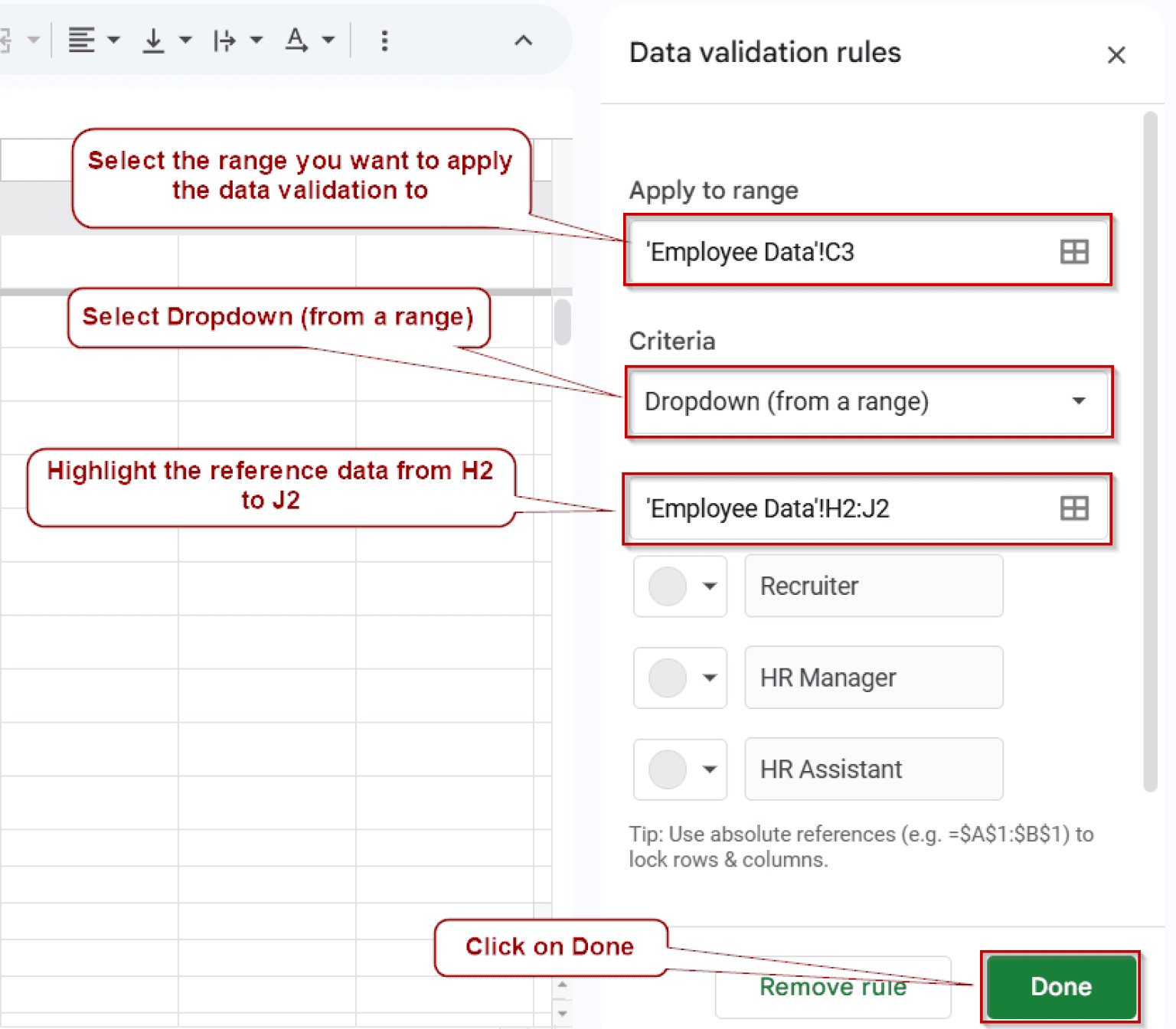Viewport: 1176px width, 1029px height.
Task: Expand the horizontal align dropdown arrow
Action: click(113, 40)
